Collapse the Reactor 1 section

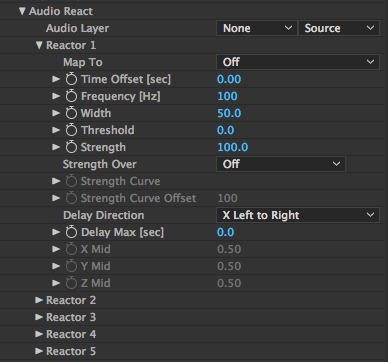coord(39,45)
